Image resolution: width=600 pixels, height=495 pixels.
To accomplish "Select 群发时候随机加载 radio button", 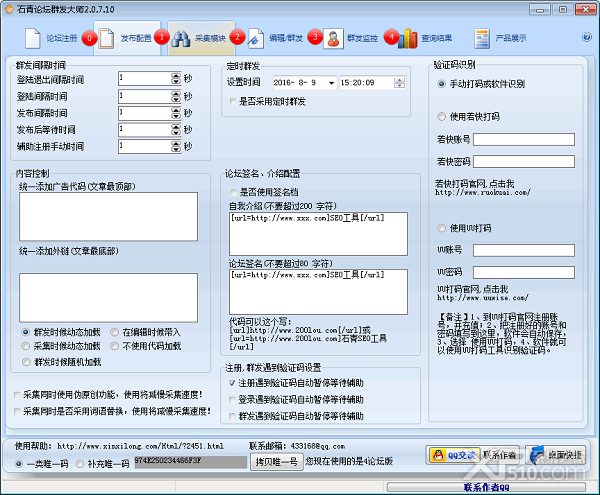I will (26, 362).
